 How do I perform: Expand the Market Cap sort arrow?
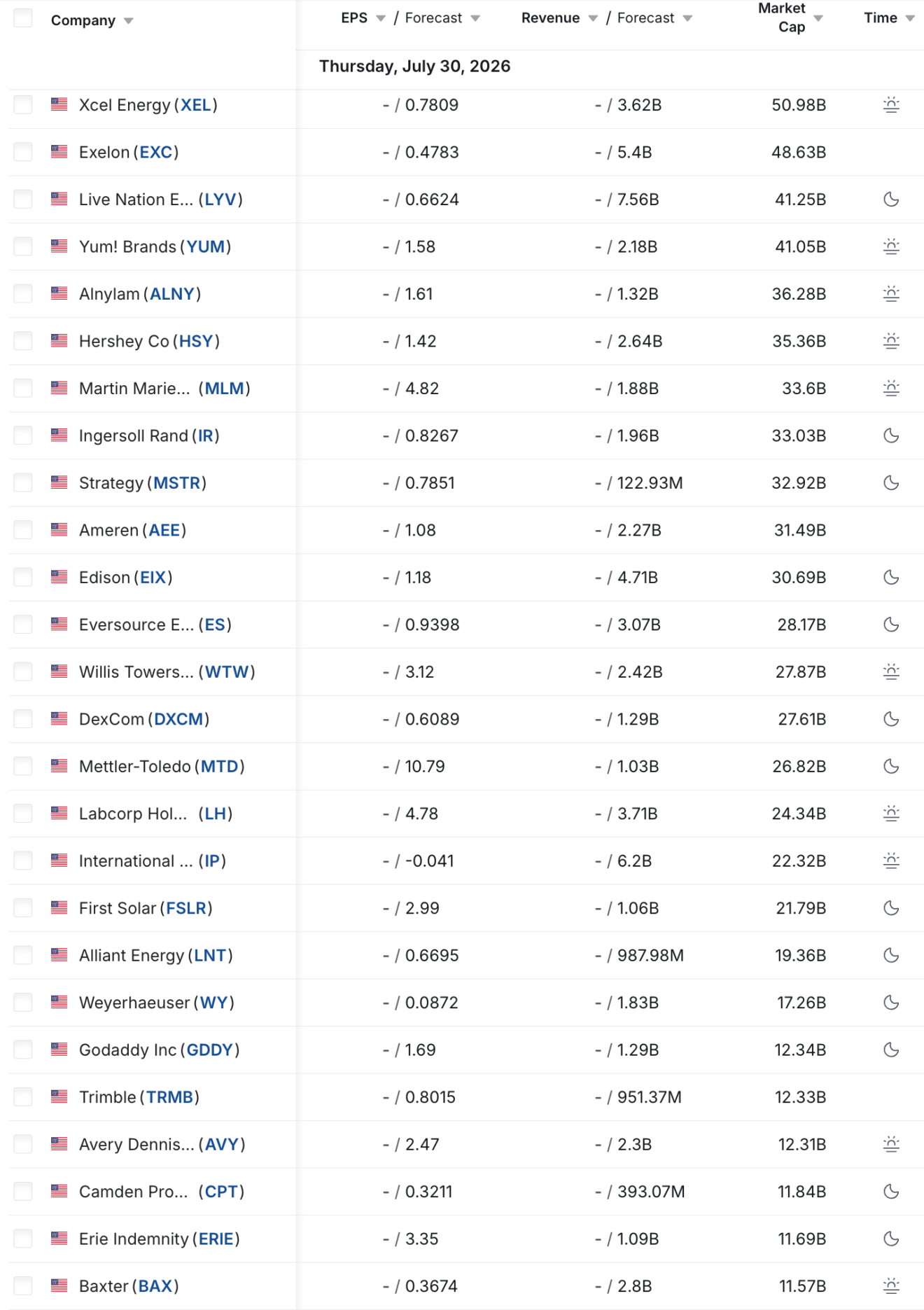[x=818, y=18]
